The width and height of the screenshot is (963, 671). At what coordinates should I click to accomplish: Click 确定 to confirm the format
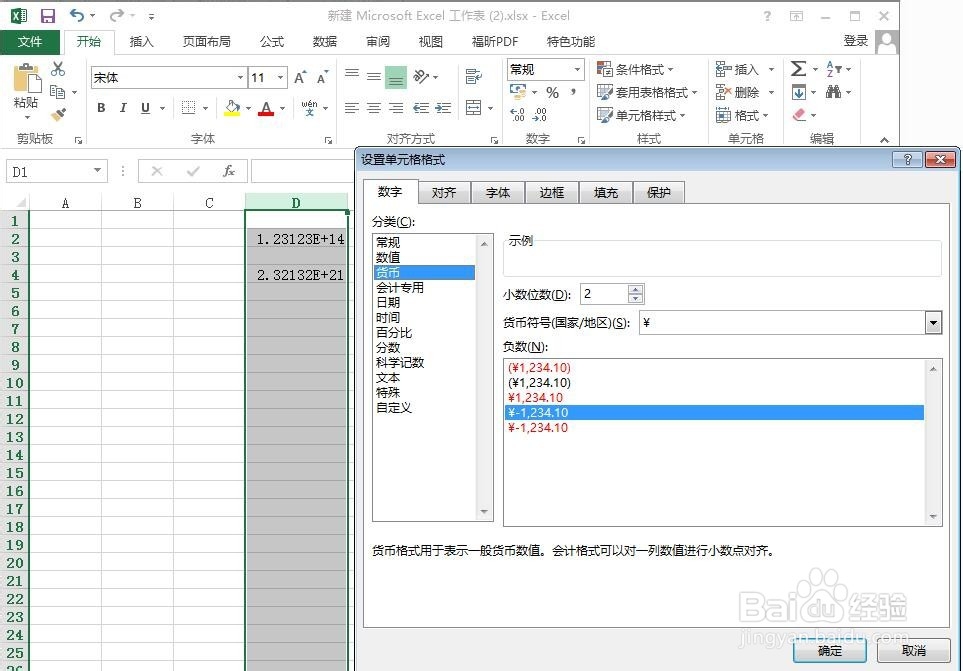(830, 651)
